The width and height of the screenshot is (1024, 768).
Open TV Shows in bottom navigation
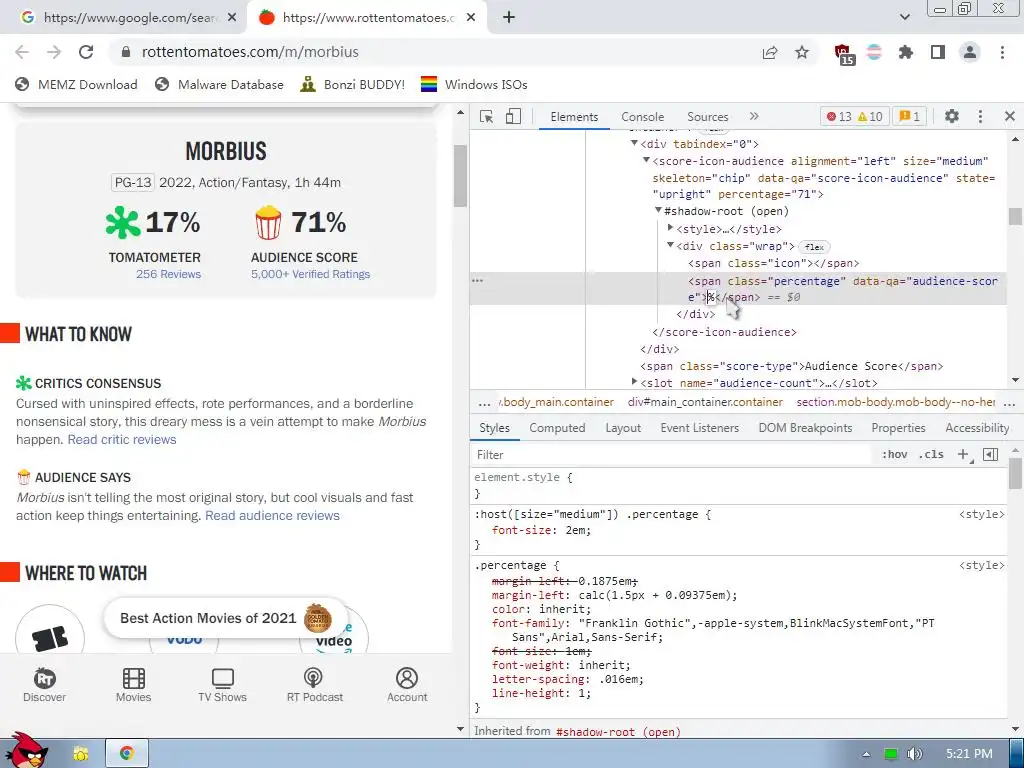pos(223,684)
